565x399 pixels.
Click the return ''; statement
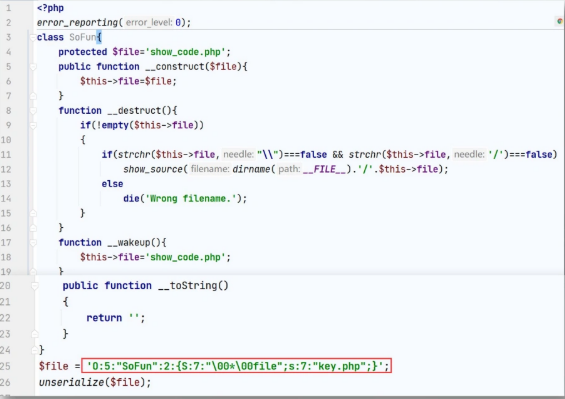pyautogui.click(x=115, y=318)
